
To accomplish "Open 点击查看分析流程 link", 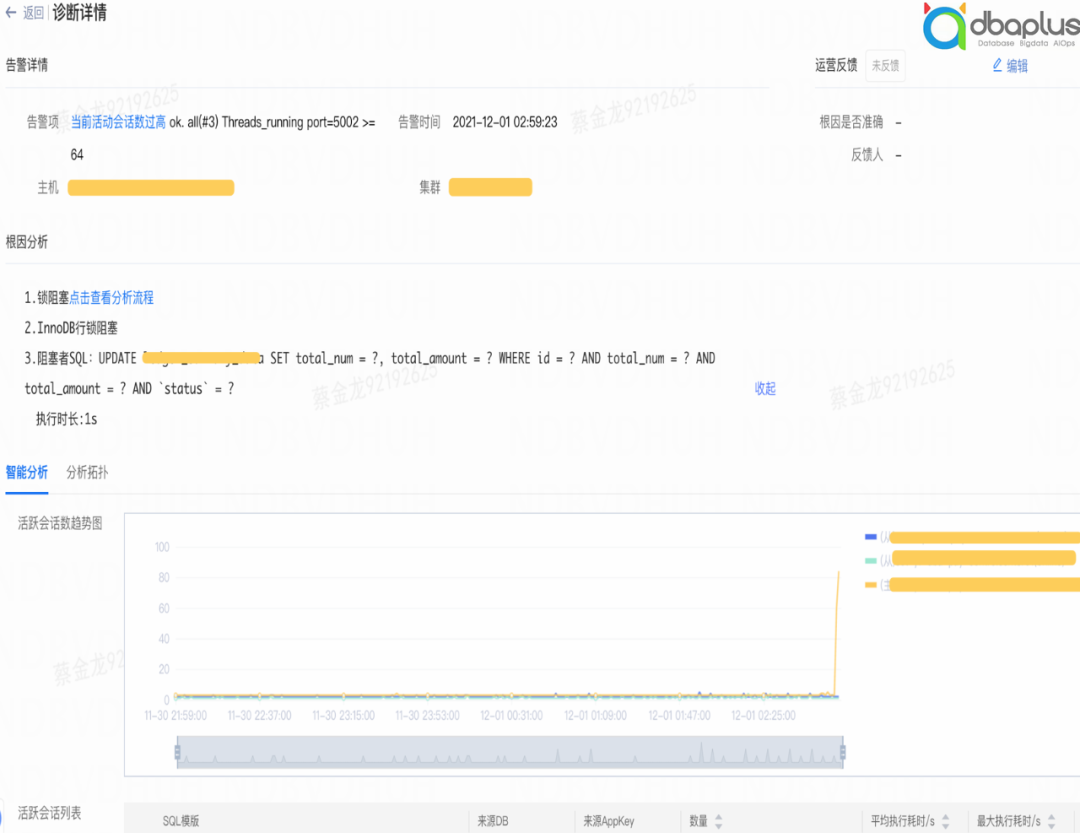I will tap(111, 298).
